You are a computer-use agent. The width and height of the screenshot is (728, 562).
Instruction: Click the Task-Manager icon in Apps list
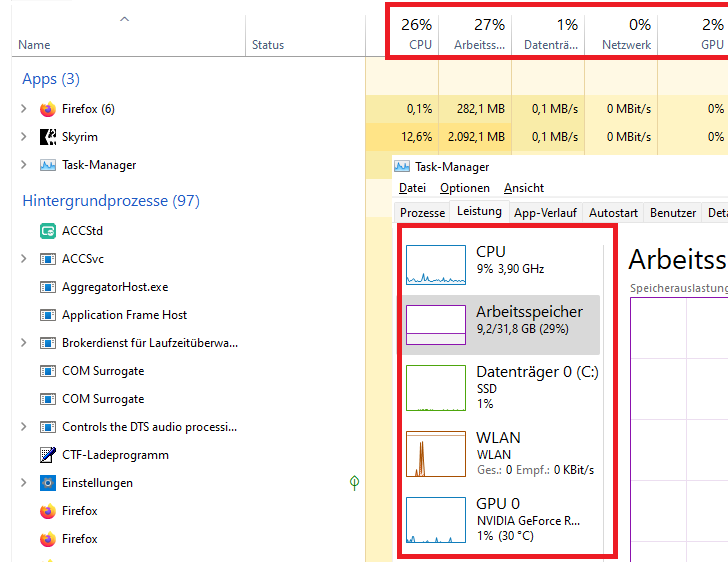48,165
